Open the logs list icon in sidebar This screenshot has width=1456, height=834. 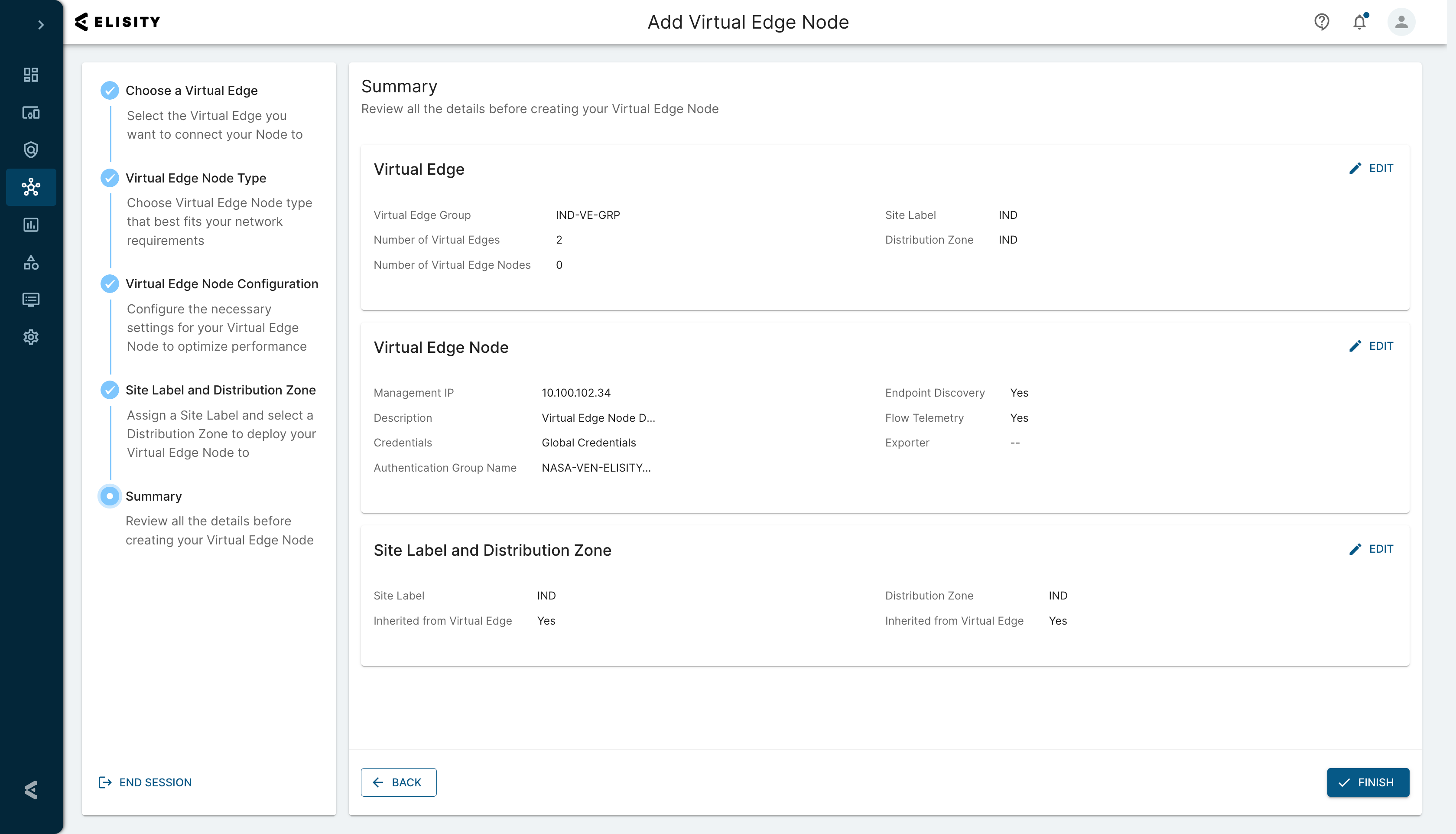point(31,300)
